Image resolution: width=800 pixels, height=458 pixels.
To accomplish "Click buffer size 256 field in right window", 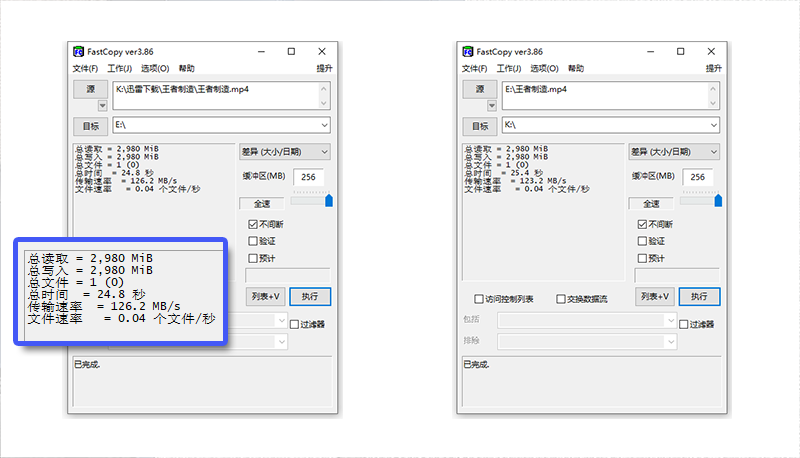I will pos(697,177).
